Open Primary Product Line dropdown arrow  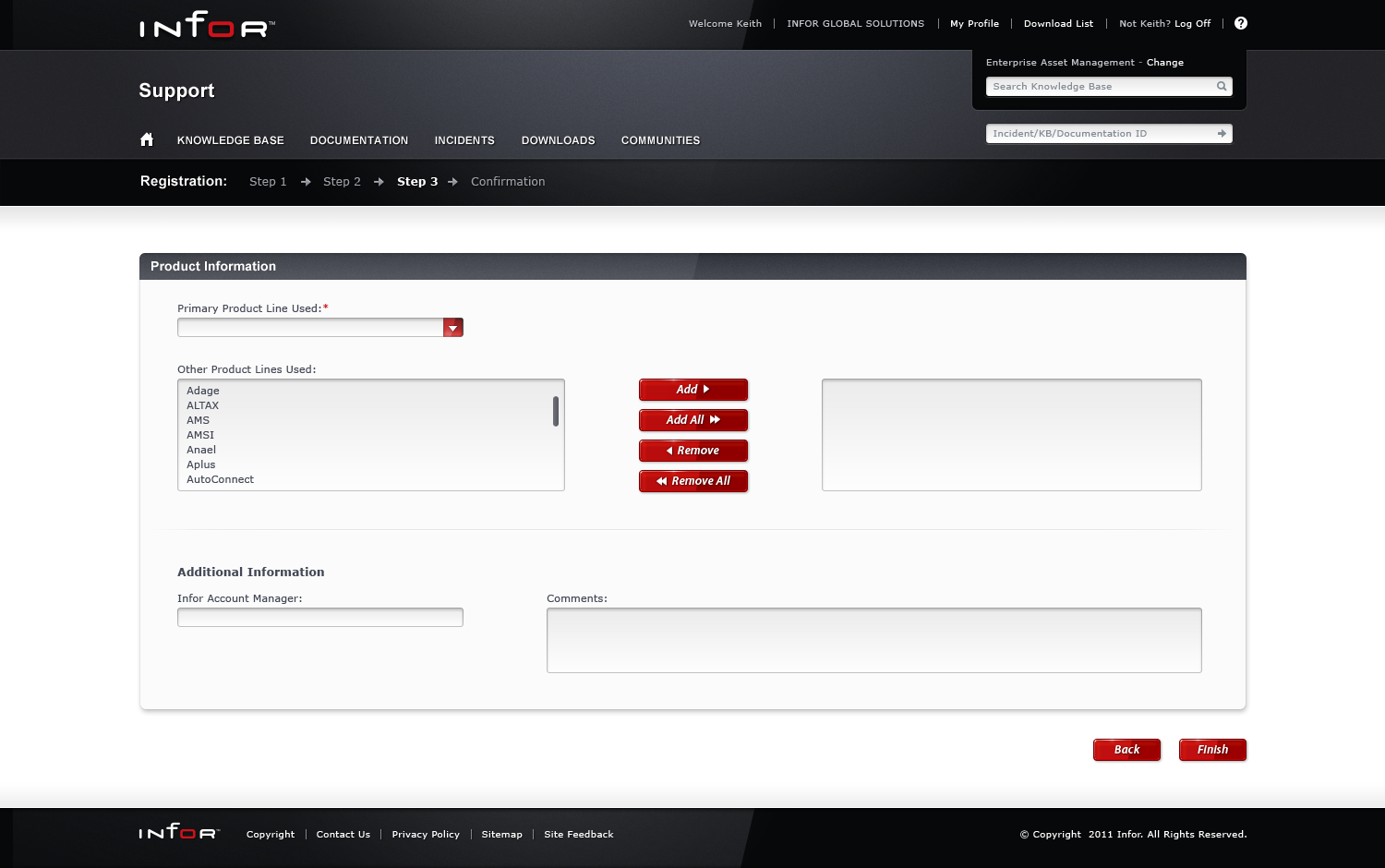coord(453,328)
